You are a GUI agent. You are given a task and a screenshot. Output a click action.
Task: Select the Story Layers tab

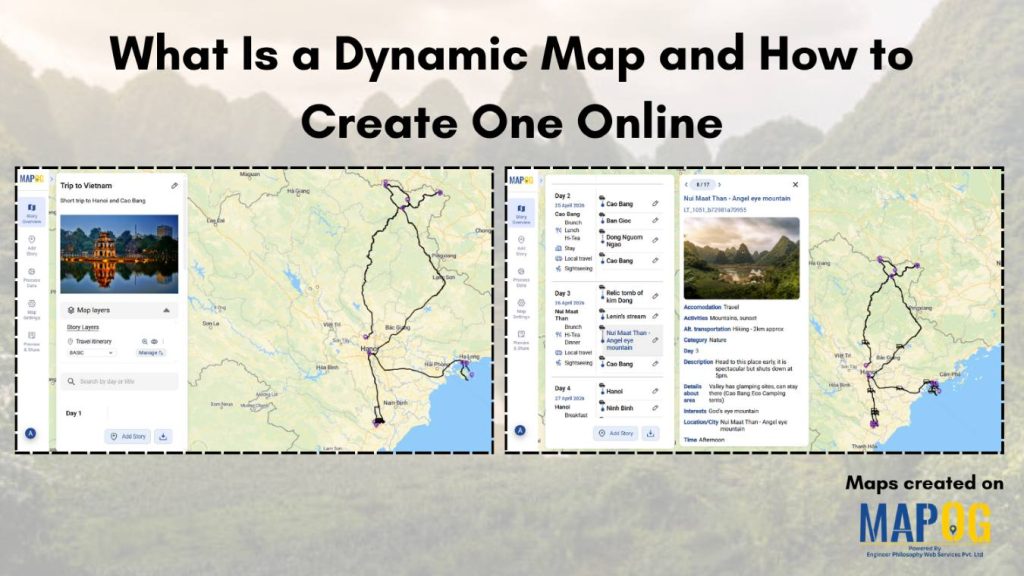coord(83,327)
